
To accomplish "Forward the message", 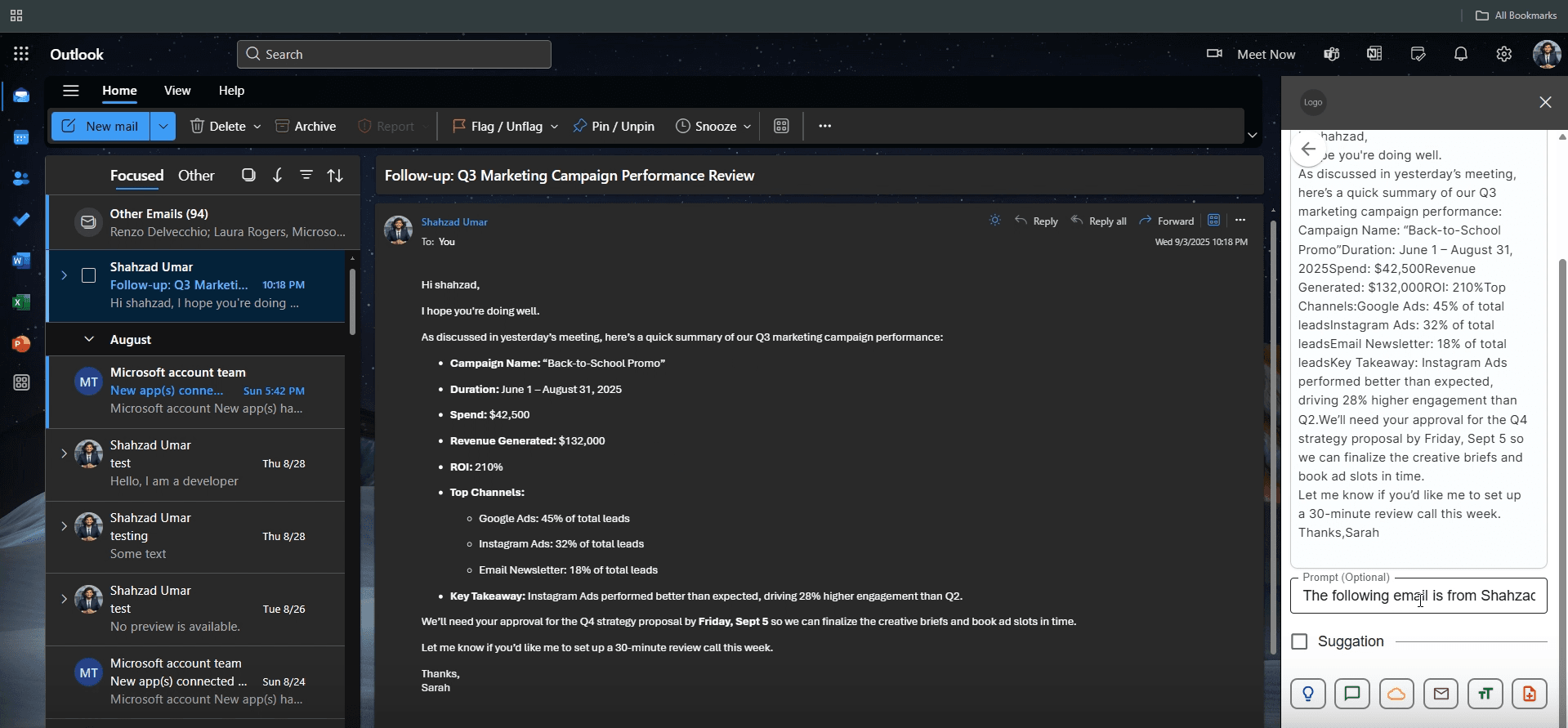I will [1167, 221].
